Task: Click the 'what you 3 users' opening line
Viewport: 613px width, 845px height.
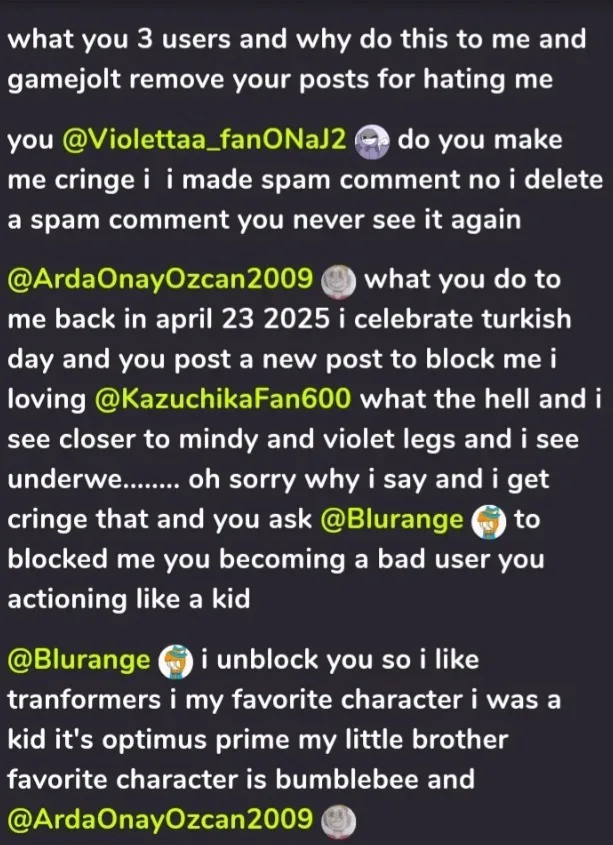Action: [297, 40]
